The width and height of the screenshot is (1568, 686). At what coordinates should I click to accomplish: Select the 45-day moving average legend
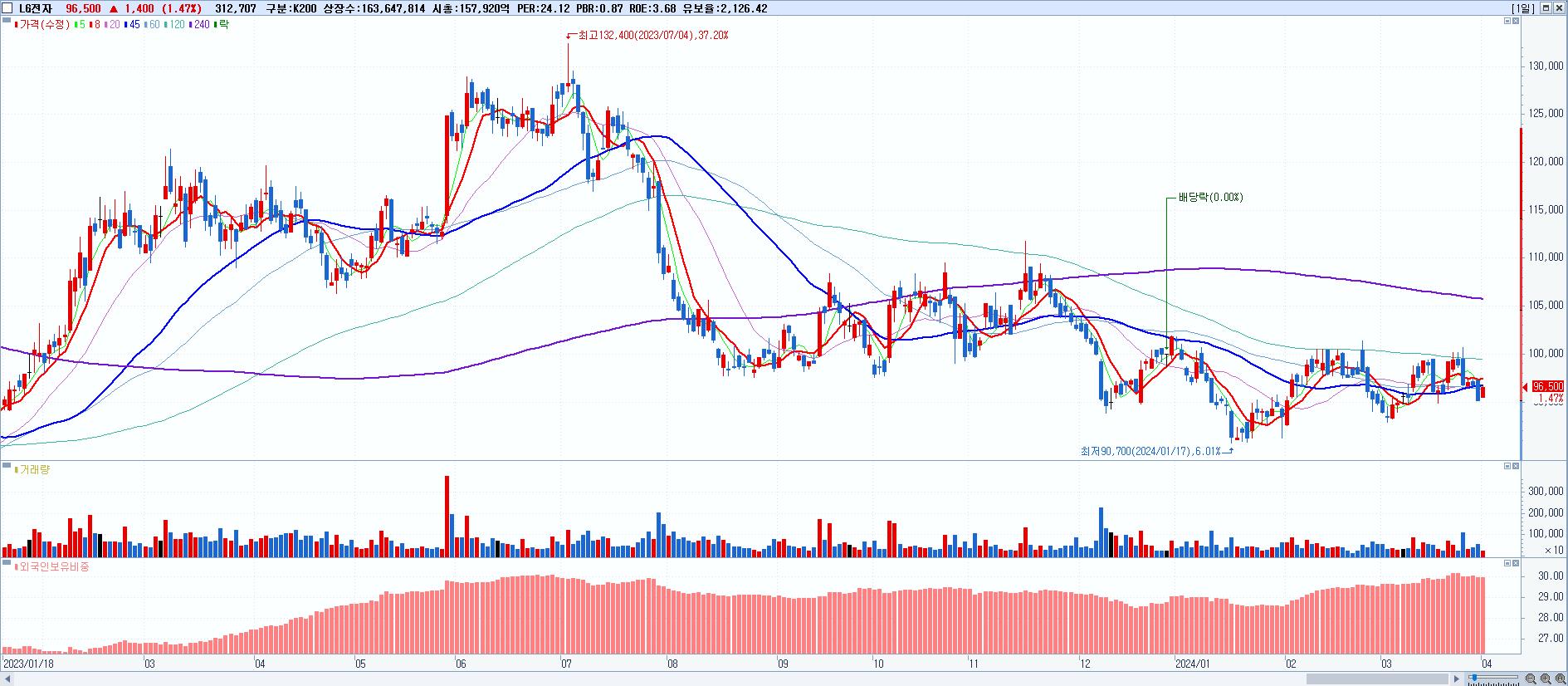(132, 25)
